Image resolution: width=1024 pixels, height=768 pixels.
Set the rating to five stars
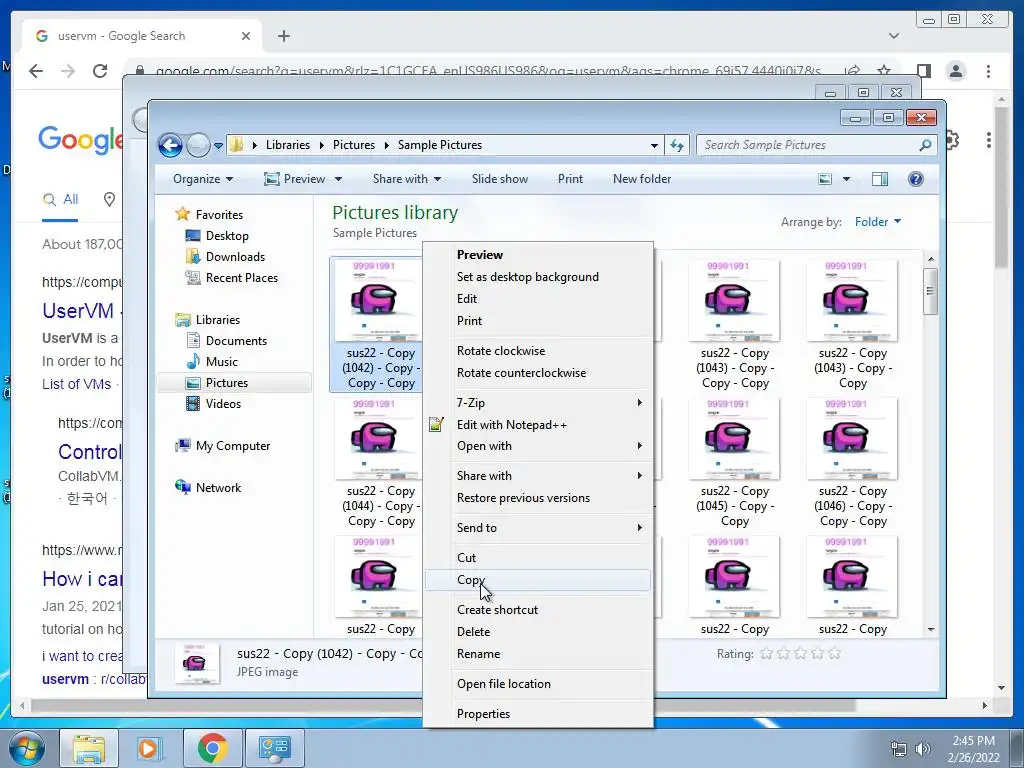pyautogui.click(x=834, y=654)
